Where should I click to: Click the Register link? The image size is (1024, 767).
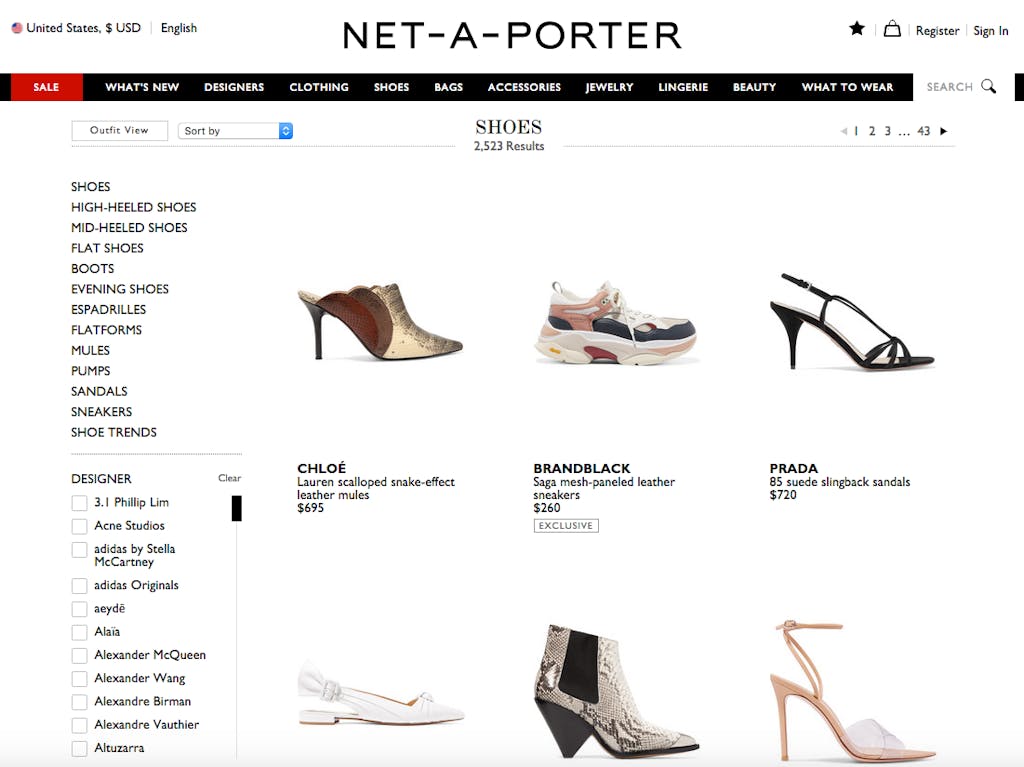(x=937, y=31)
